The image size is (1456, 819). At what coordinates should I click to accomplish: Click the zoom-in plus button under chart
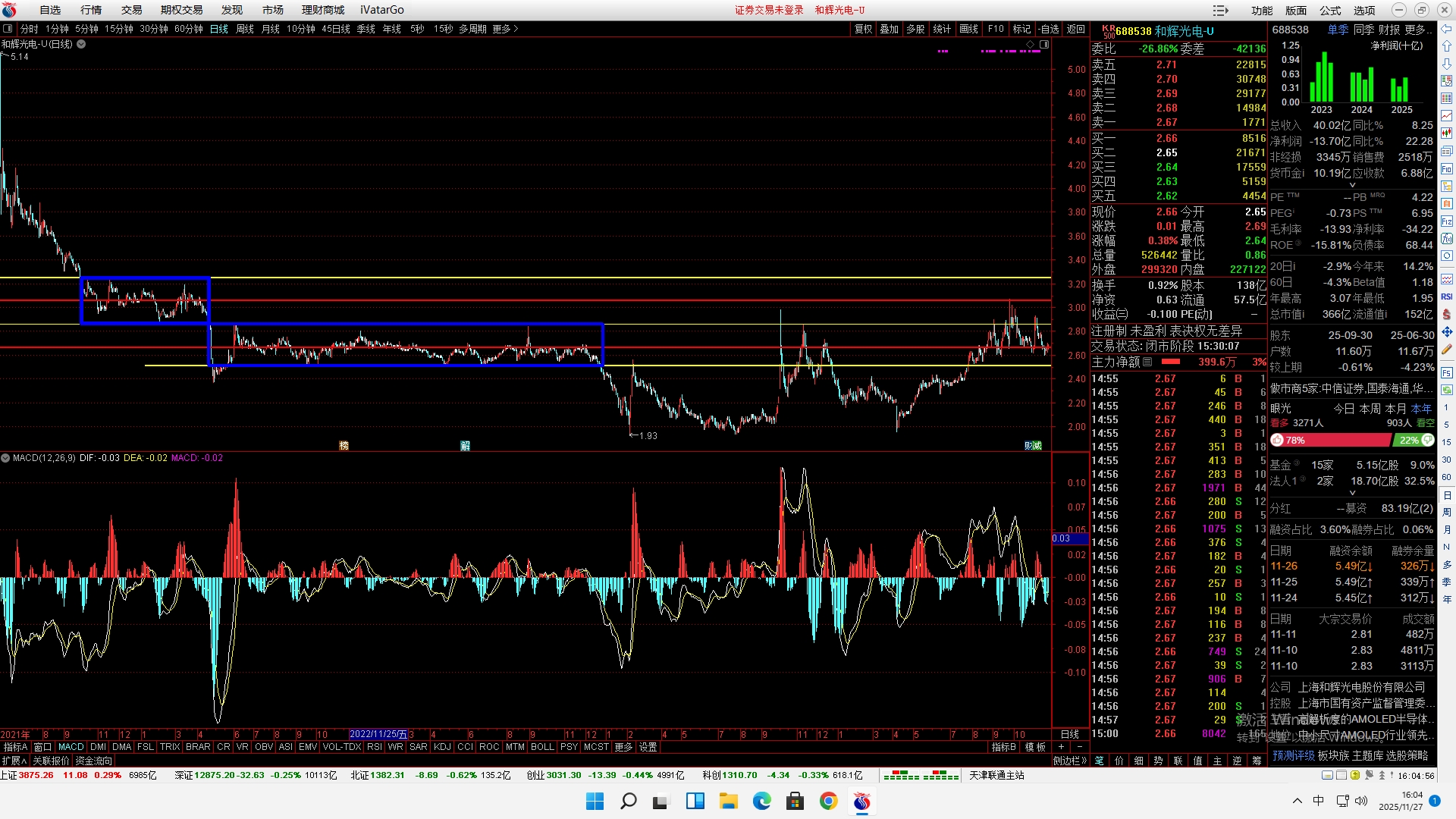(1061, 747)
